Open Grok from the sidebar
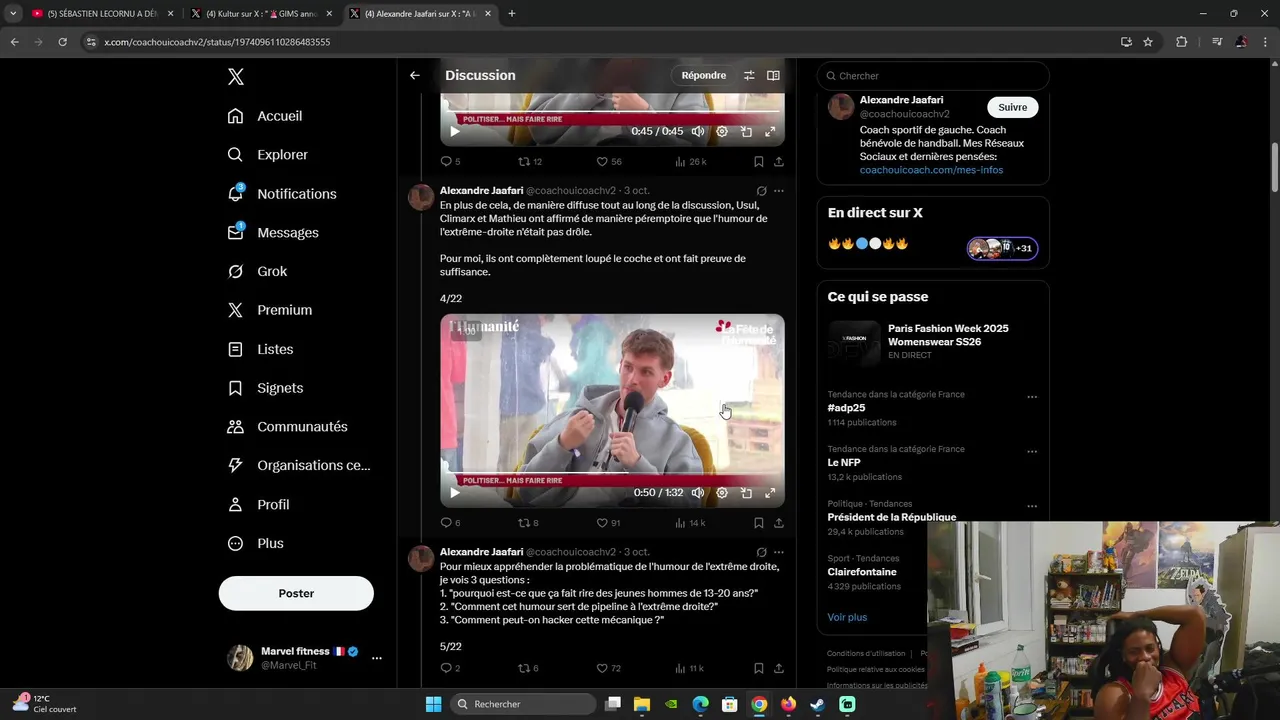Viewport: 1280px width, 720px height. coord(257,272)
